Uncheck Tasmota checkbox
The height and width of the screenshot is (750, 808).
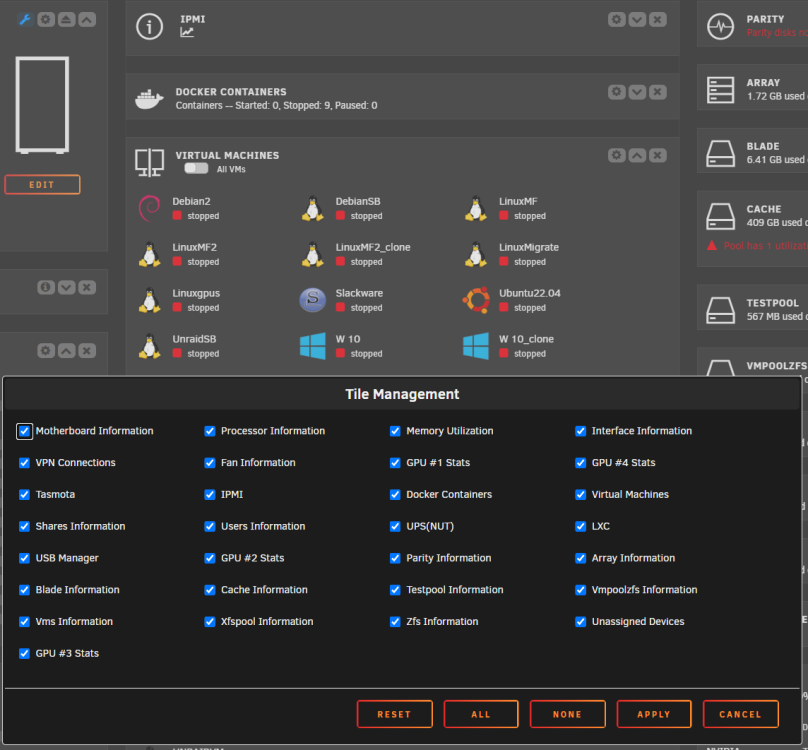[24, 495]
